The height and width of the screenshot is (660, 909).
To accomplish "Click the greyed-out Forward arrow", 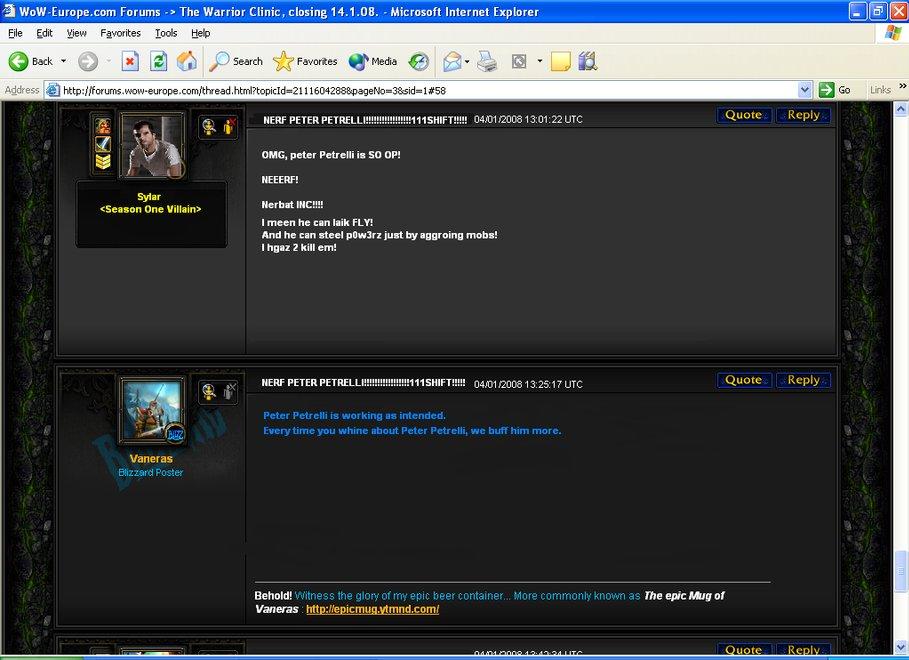I will click(88, 61).
